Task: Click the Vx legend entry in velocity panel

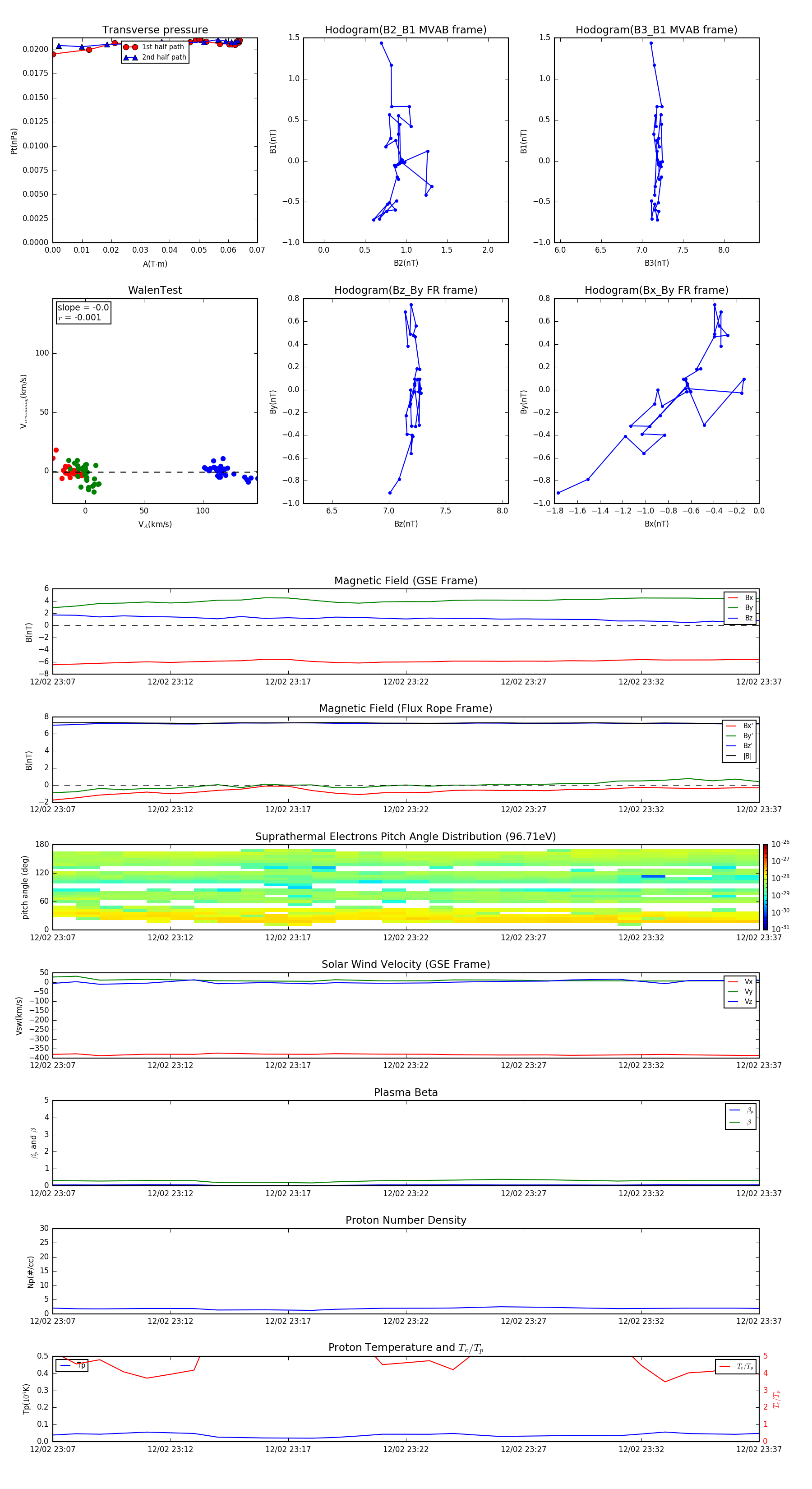Action: [x=740, y=981]
